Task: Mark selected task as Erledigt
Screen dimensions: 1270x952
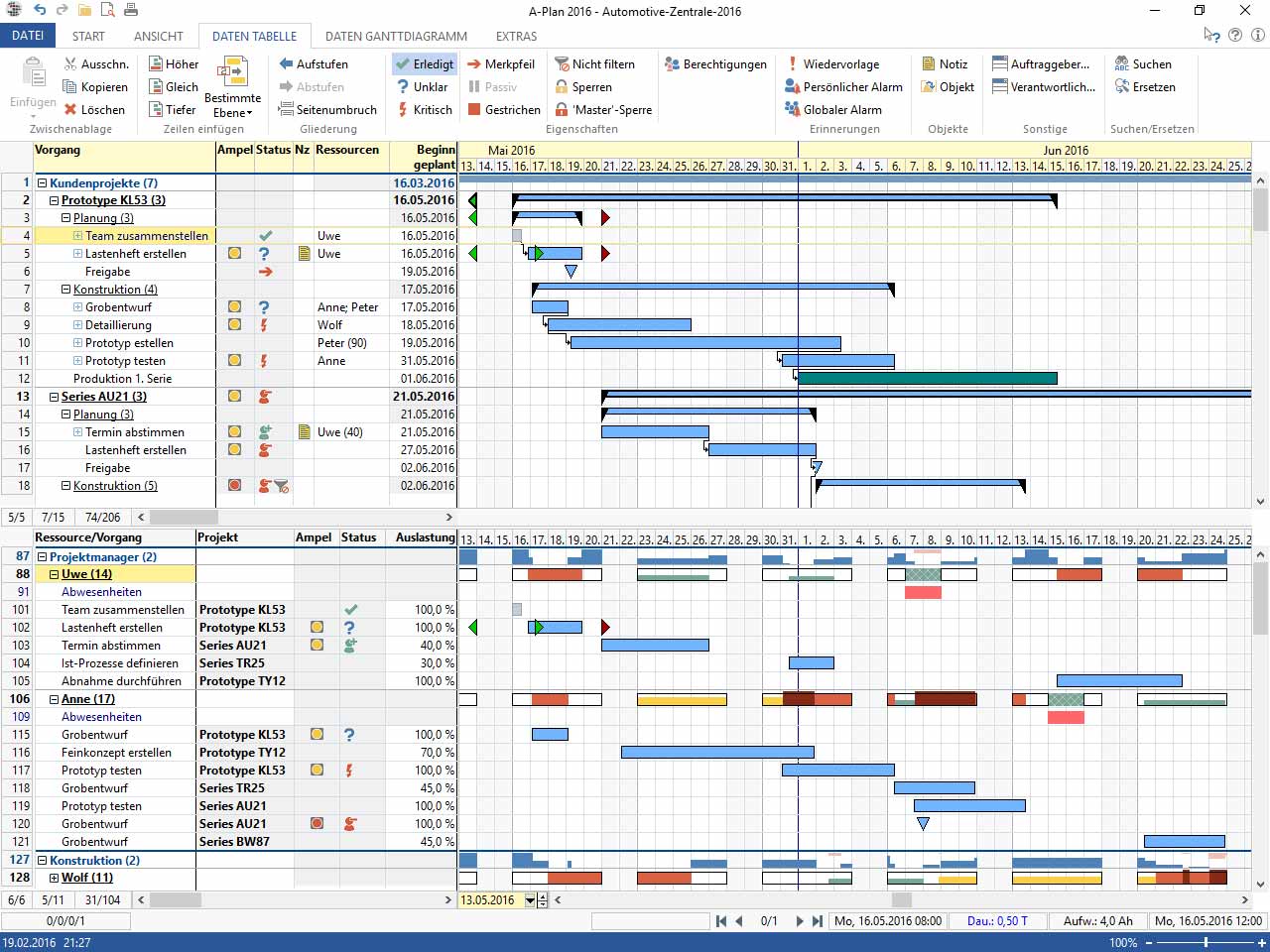Action: (x=424, y=63)
